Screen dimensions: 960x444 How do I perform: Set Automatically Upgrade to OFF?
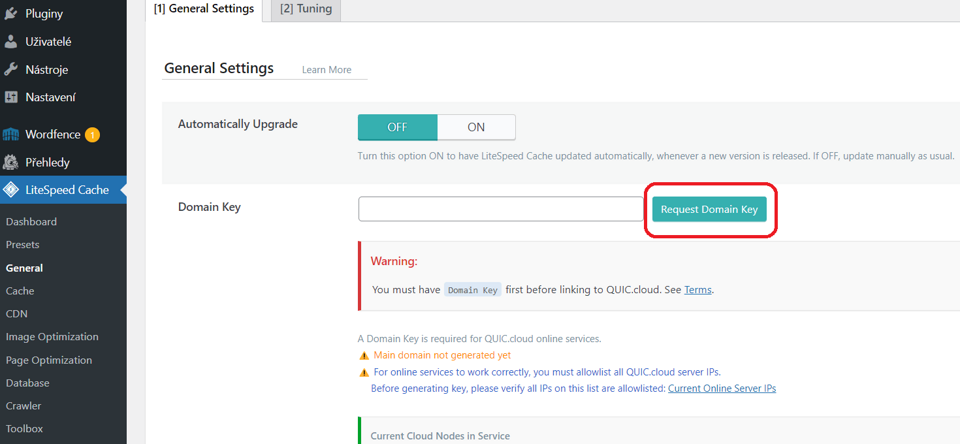[397, 127]
